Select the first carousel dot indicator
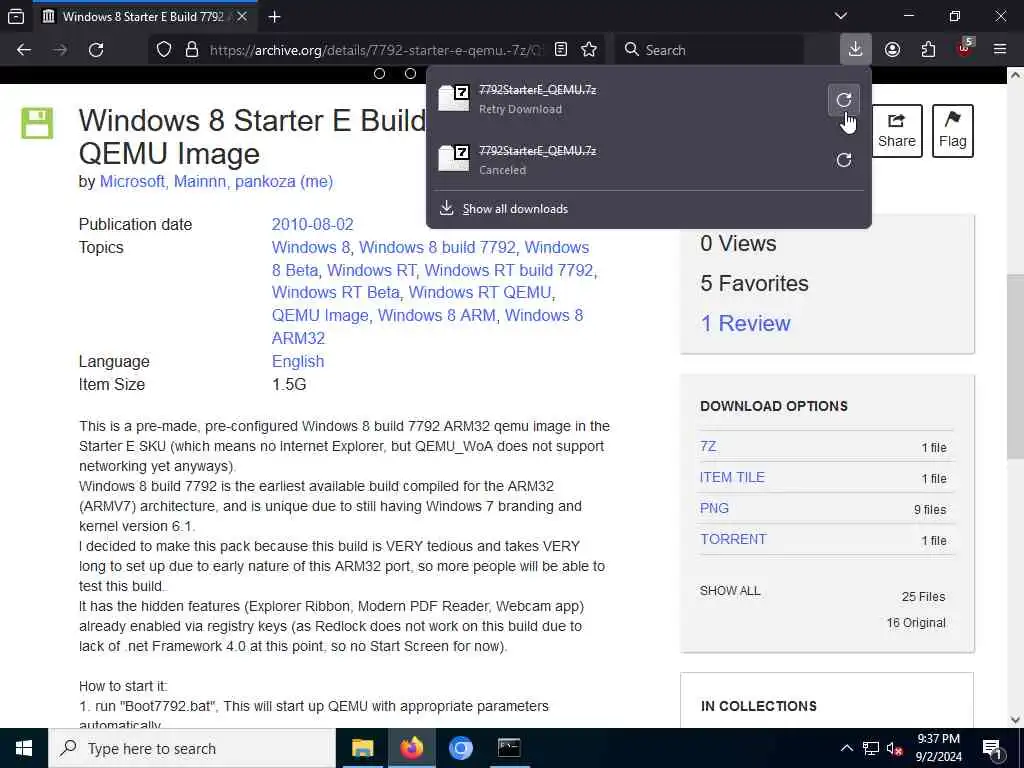The height and width of the screenshot is (768, 1024). pos(379,74)
